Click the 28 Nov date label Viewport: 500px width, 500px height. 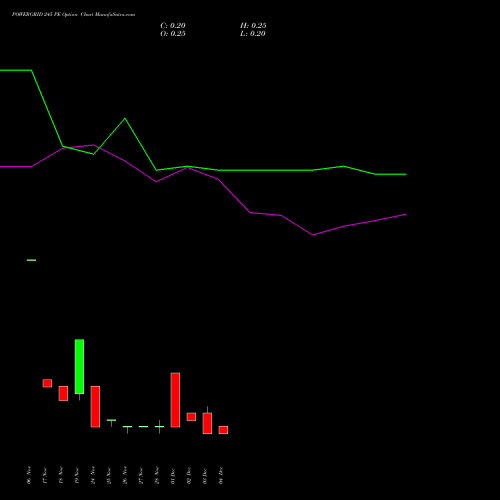(157, 475)
